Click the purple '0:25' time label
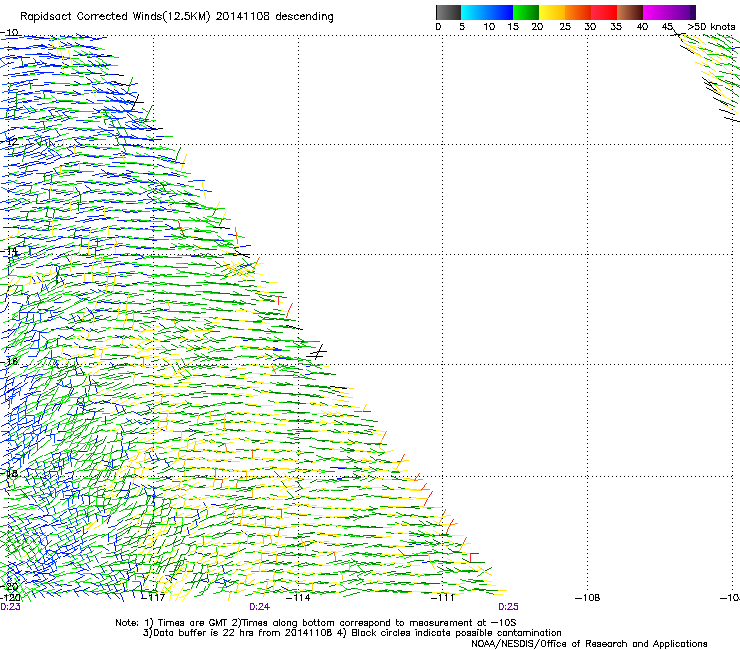This screenshot has height=650, width=740. click(508, 607)
